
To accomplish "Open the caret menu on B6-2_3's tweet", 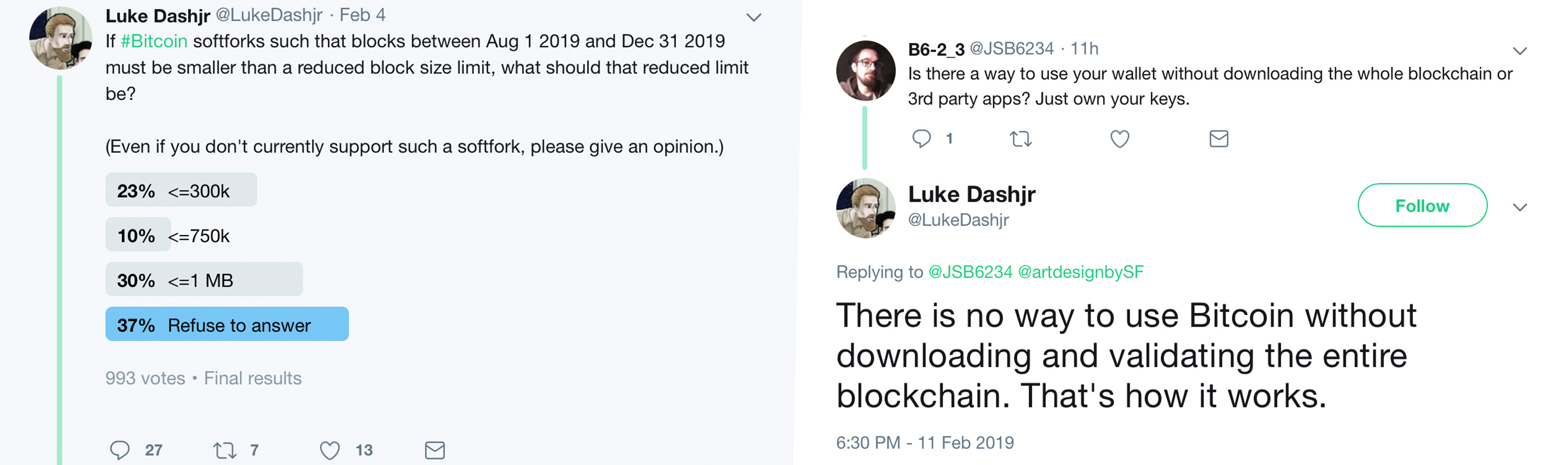I will point(1520,51).
